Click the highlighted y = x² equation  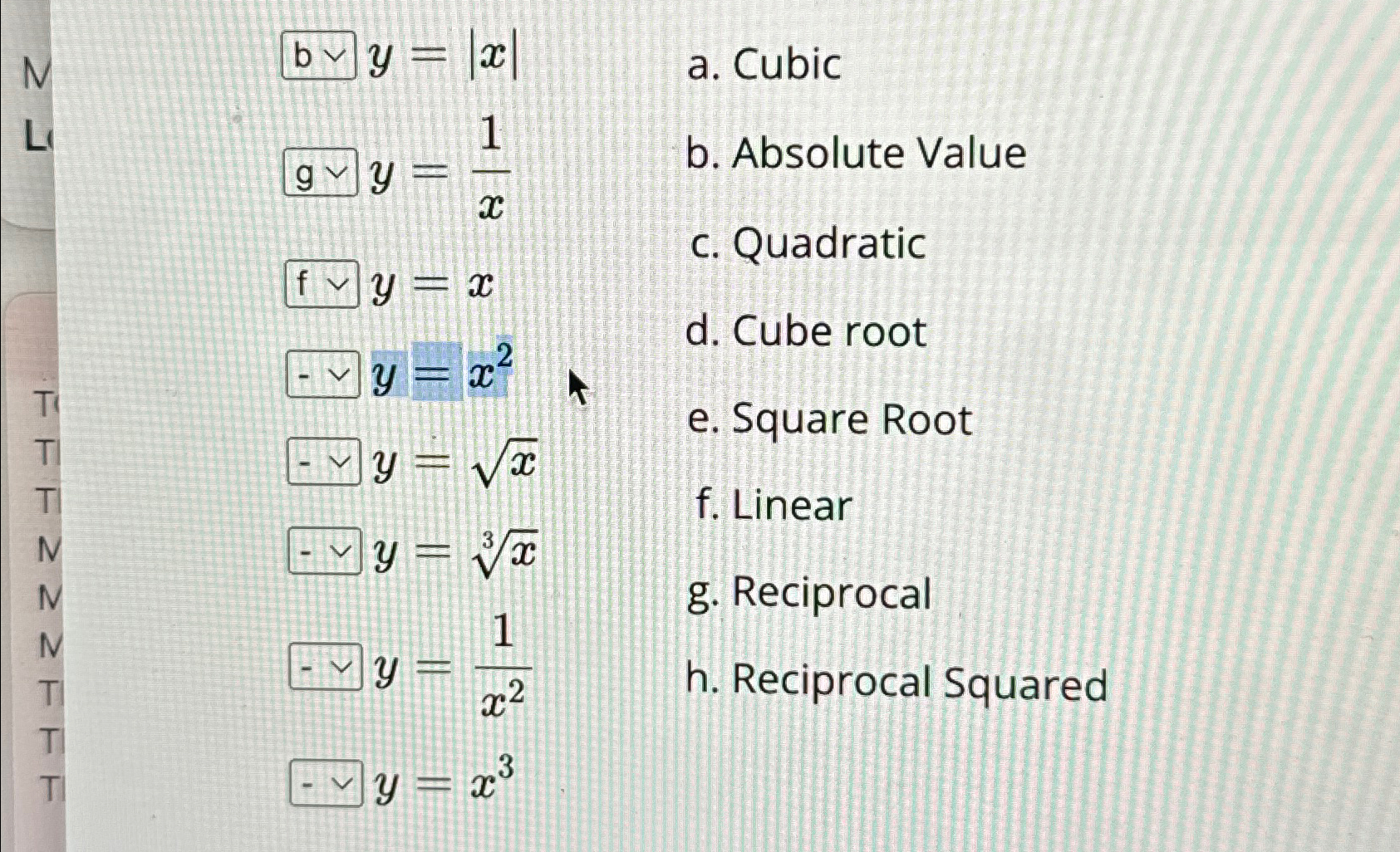point(440,374)
